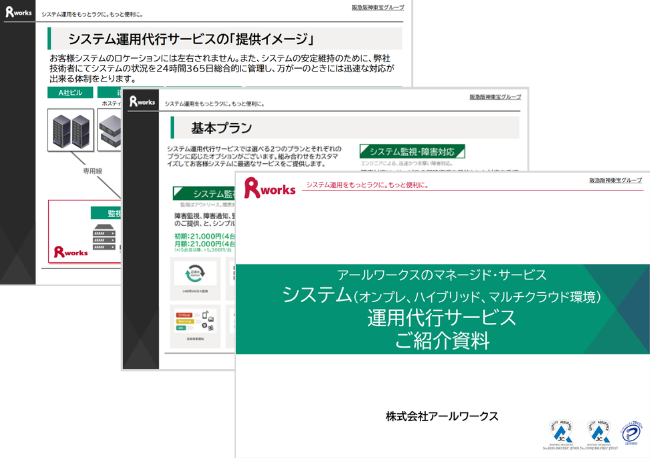This screenshot has height=458, width=650.
Task: Click the green 初期:21,000円 price text
Action: (x=205, y=236)
